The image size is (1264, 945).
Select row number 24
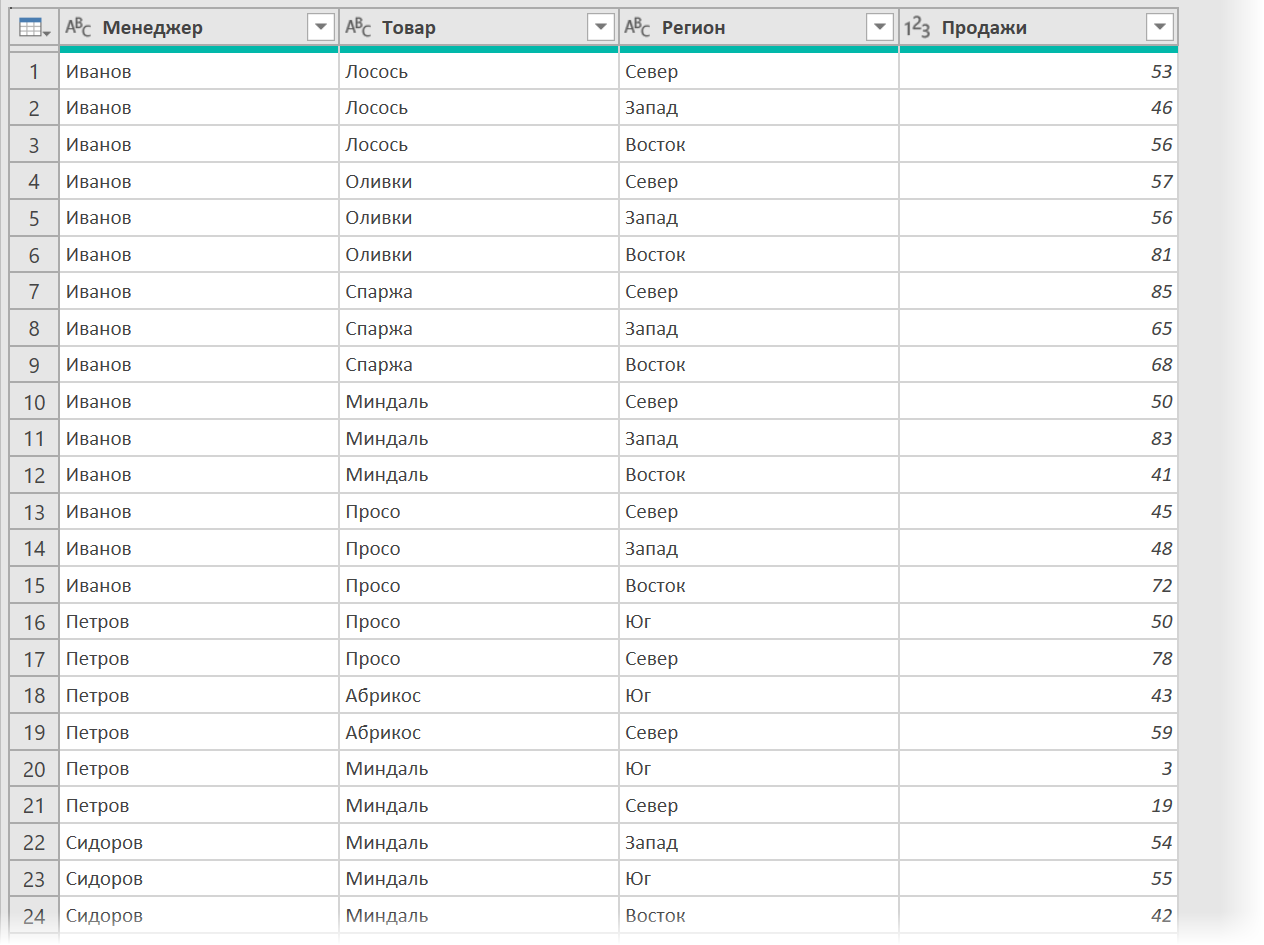coord(35,916)
